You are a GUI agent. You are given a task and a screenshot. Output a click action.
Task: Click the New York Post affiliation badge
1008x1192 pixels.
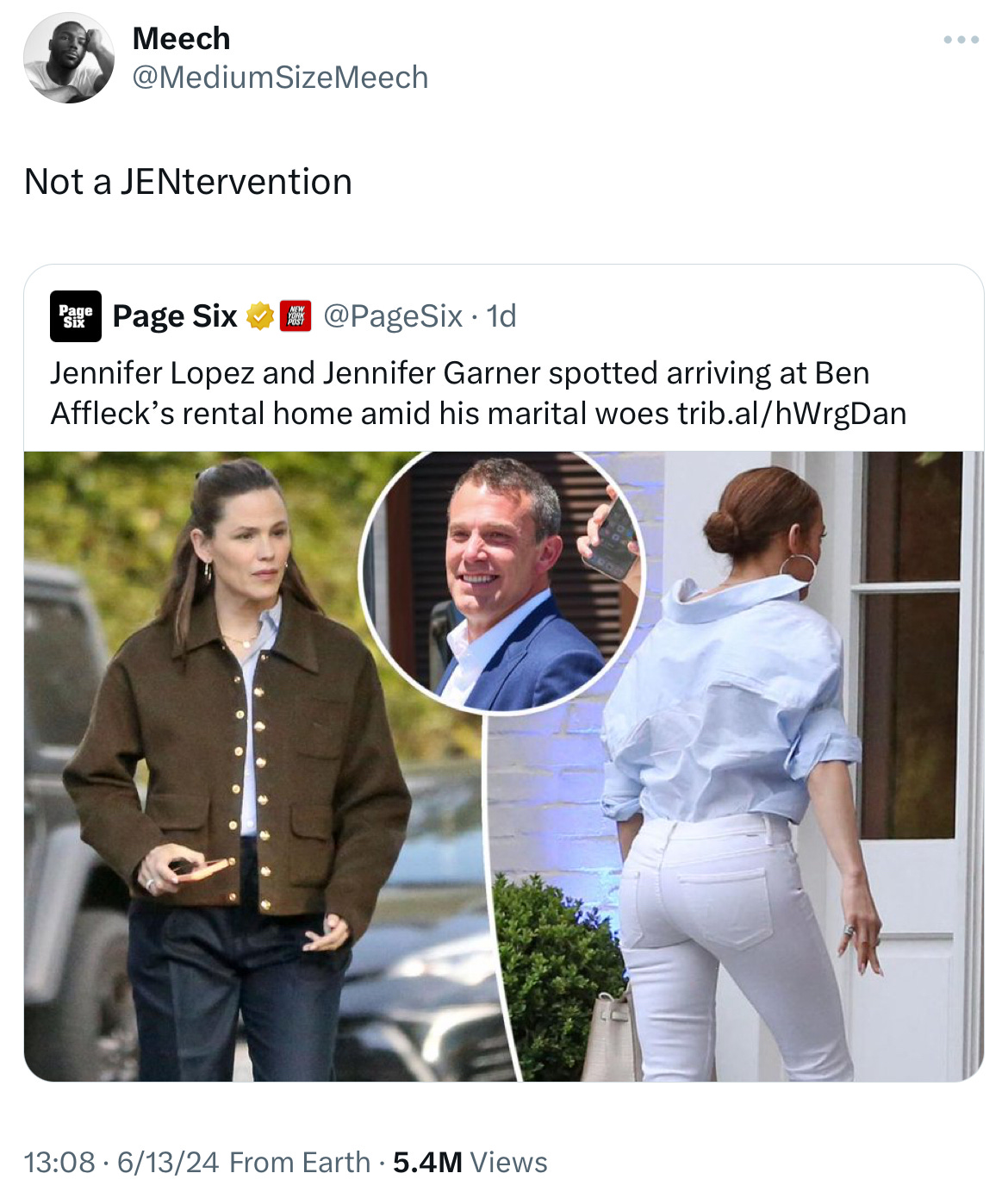coord(296,316)
